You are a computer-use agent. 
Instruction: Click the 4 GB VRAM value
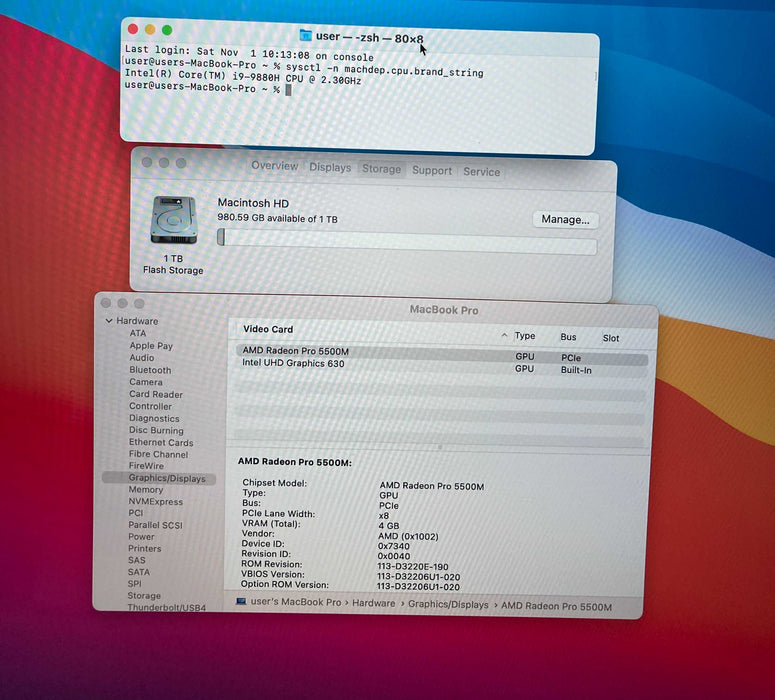point(389,525)
